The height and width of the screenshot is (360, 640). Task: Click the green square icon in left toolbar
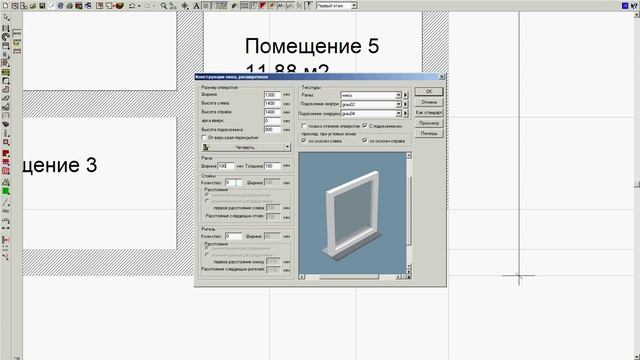6,191
